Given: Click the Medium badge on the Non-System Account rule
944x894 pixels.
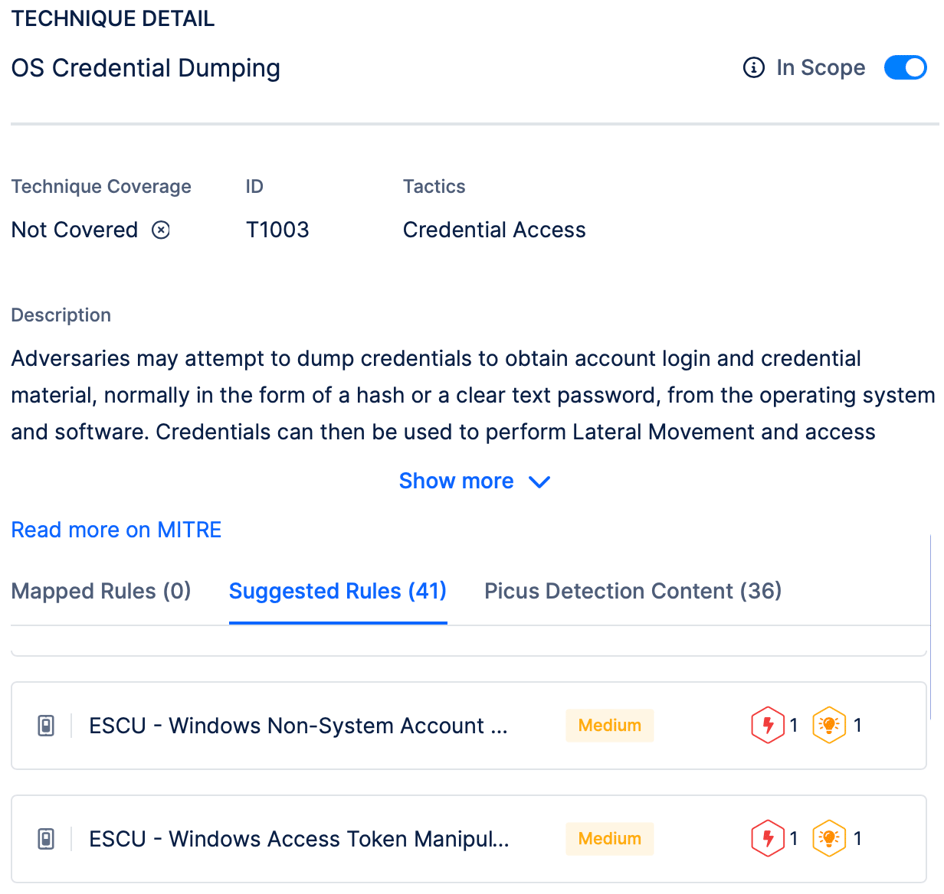Looking at the screenshot, I should [609, 725].
